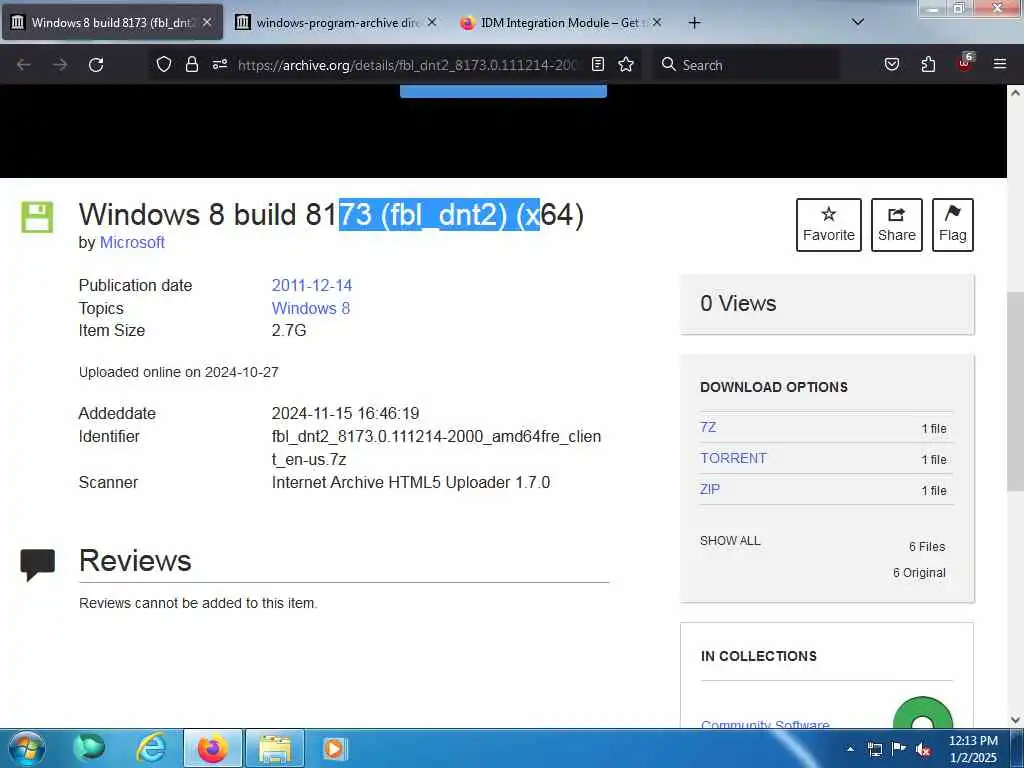Download the TORRENT option
Viewport: 1024px width, 768px height.
click(733, 458)
